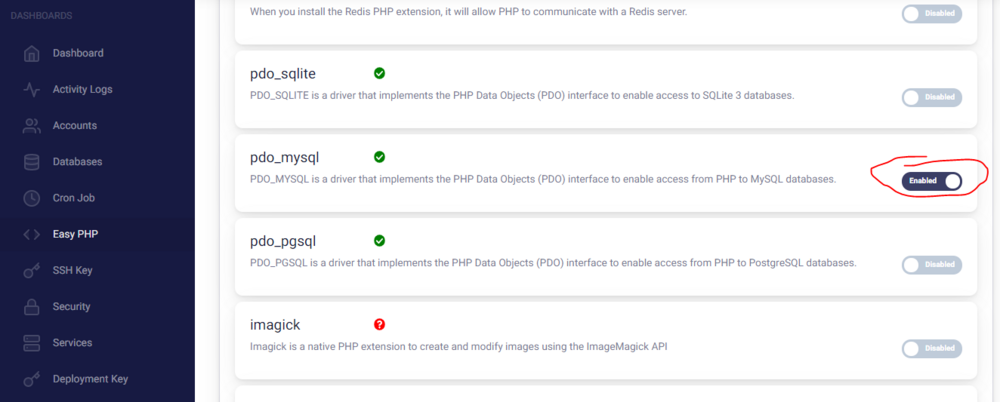
Task: Click the Dashboard home icon
Action: click(x=32, y=53)
